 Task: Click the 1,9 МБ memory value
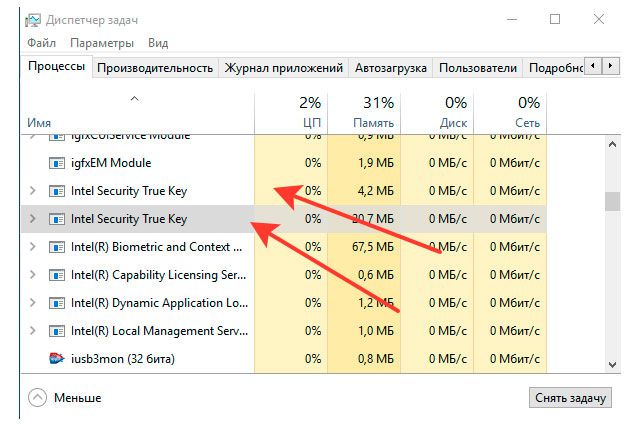tap(376, 163)
